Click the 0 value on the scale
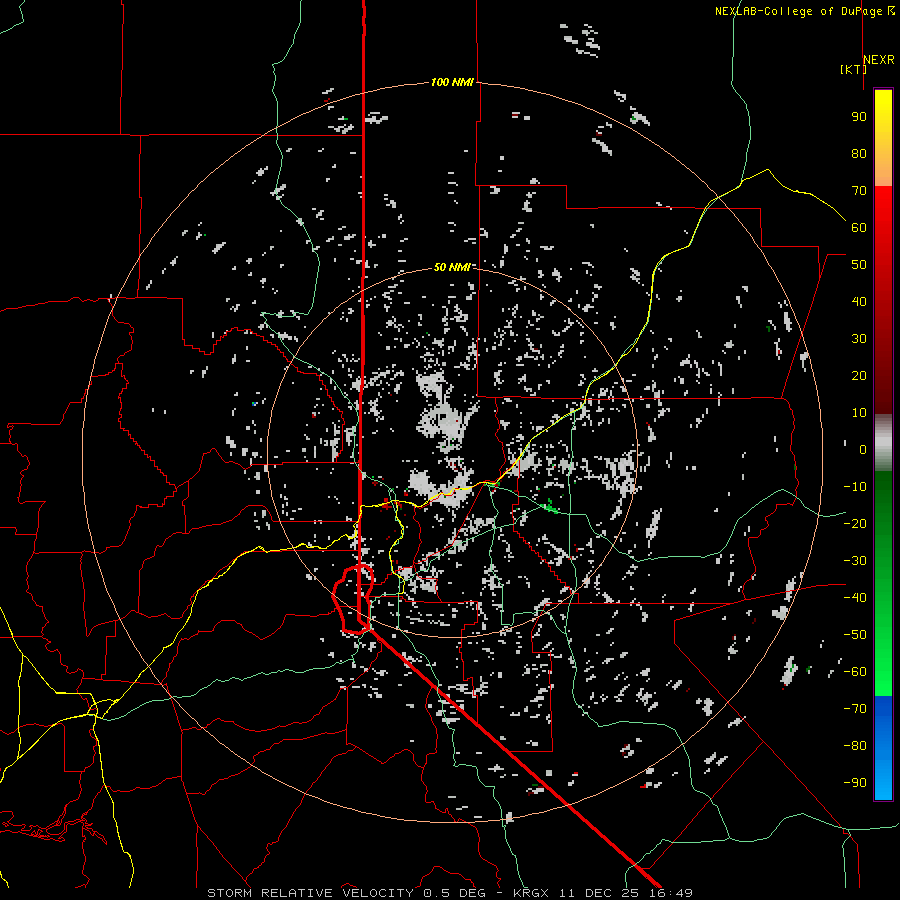900x900 pixels. point(863,449)
